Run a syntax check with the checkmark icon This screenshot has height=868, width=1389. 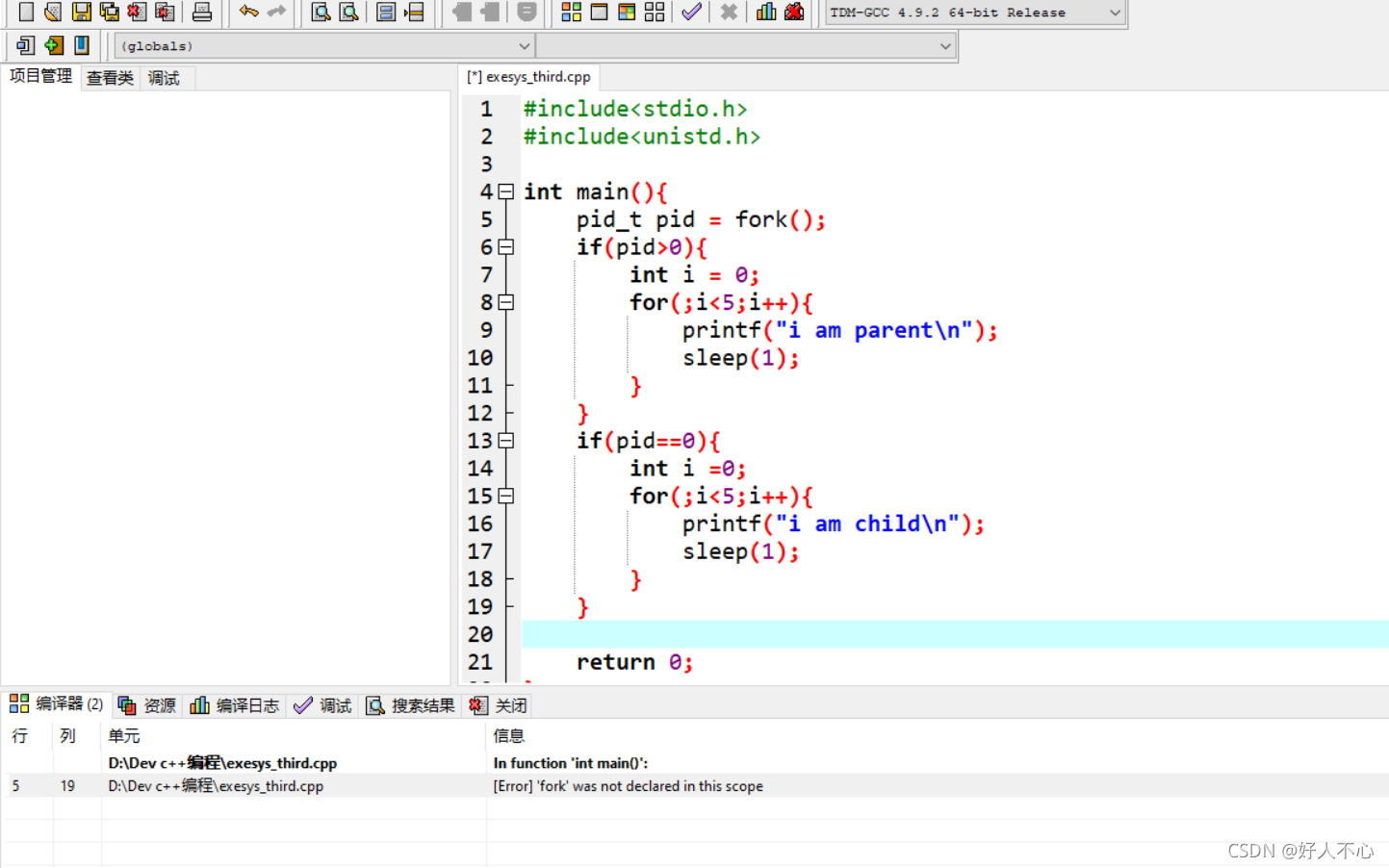(691, 13)
